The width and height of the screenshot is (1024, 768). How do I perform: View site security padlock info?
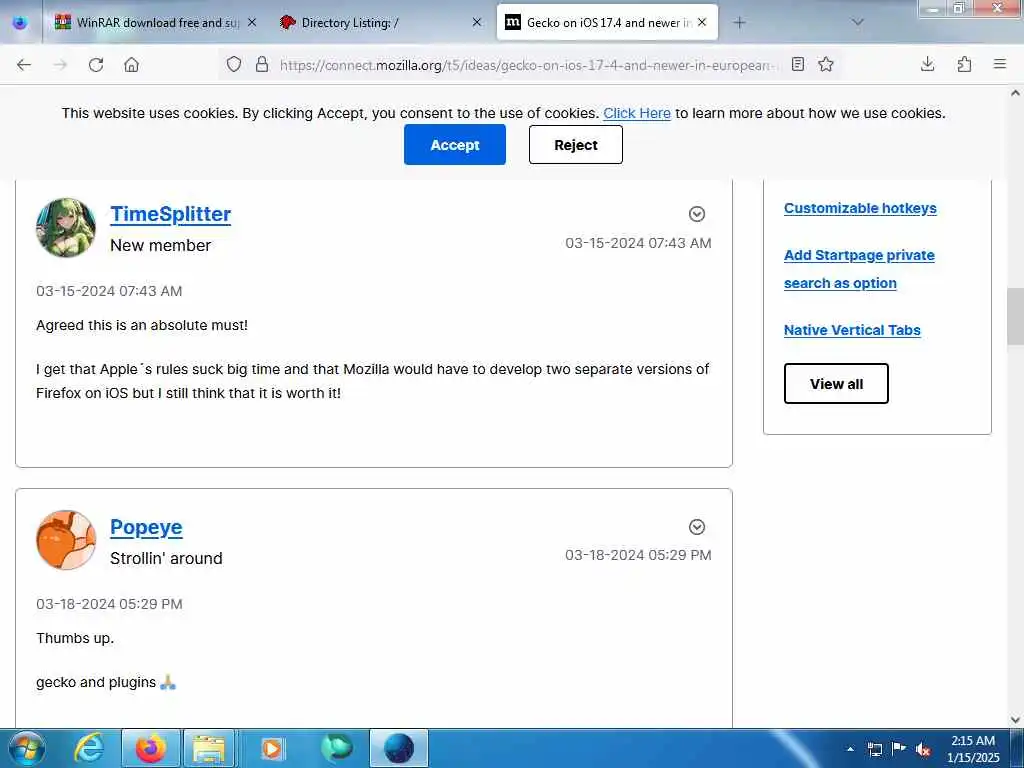point(262,64)
